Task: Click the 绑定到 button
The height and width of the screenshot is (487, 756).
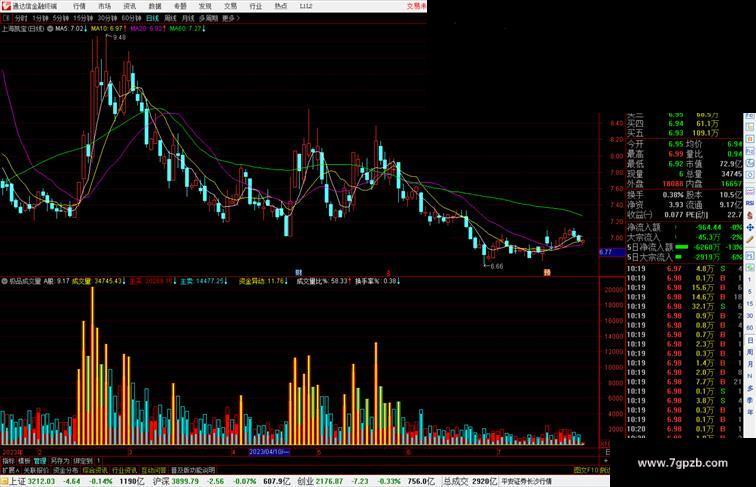Action: pyautogui.click(x=82, y=461)
